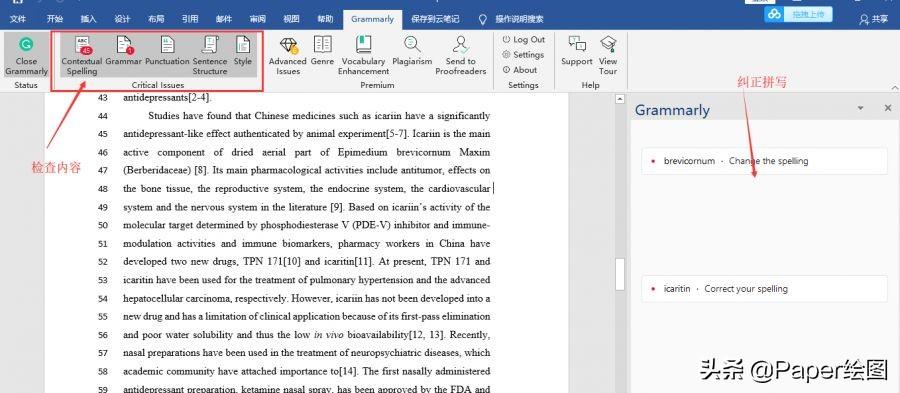Viewport: 900px width, 393px height.
Task: Click "hepatocellular carcinoma" on line 54
Action: click(x=175, y=298)
